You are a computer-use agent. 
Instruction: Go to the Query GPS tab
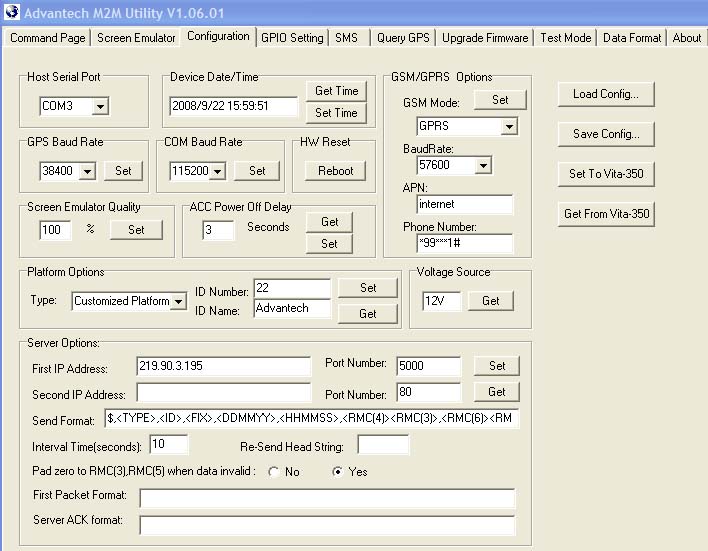pos(403,37)
